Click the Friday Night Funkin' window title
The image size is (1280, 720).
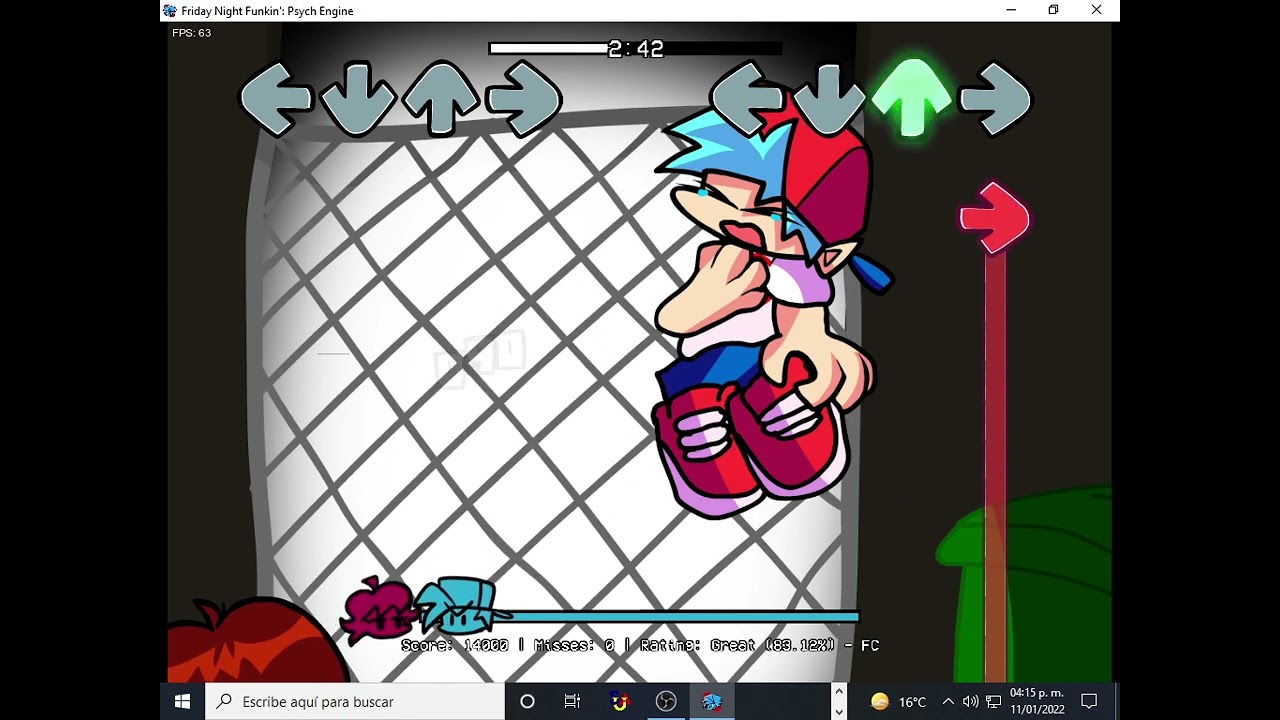pyautogui.click(x=267, y=11)
